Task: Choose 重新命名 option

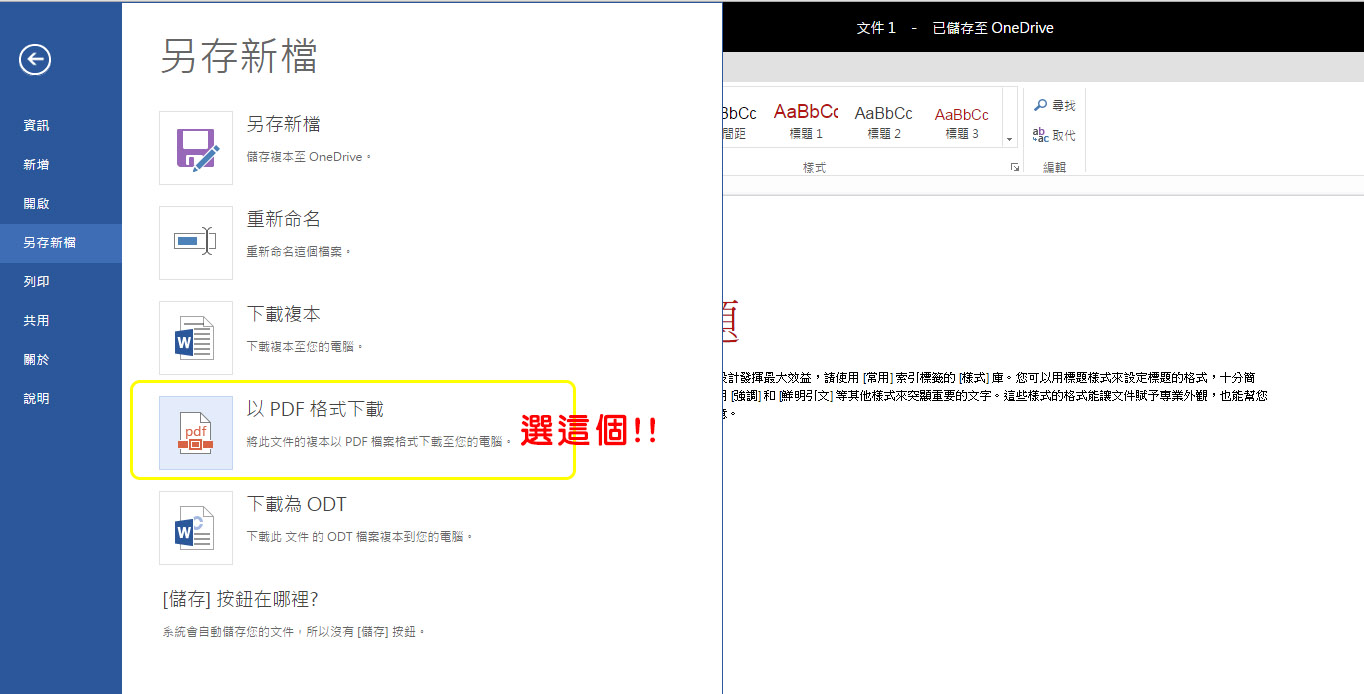Action: coord(283,219)
